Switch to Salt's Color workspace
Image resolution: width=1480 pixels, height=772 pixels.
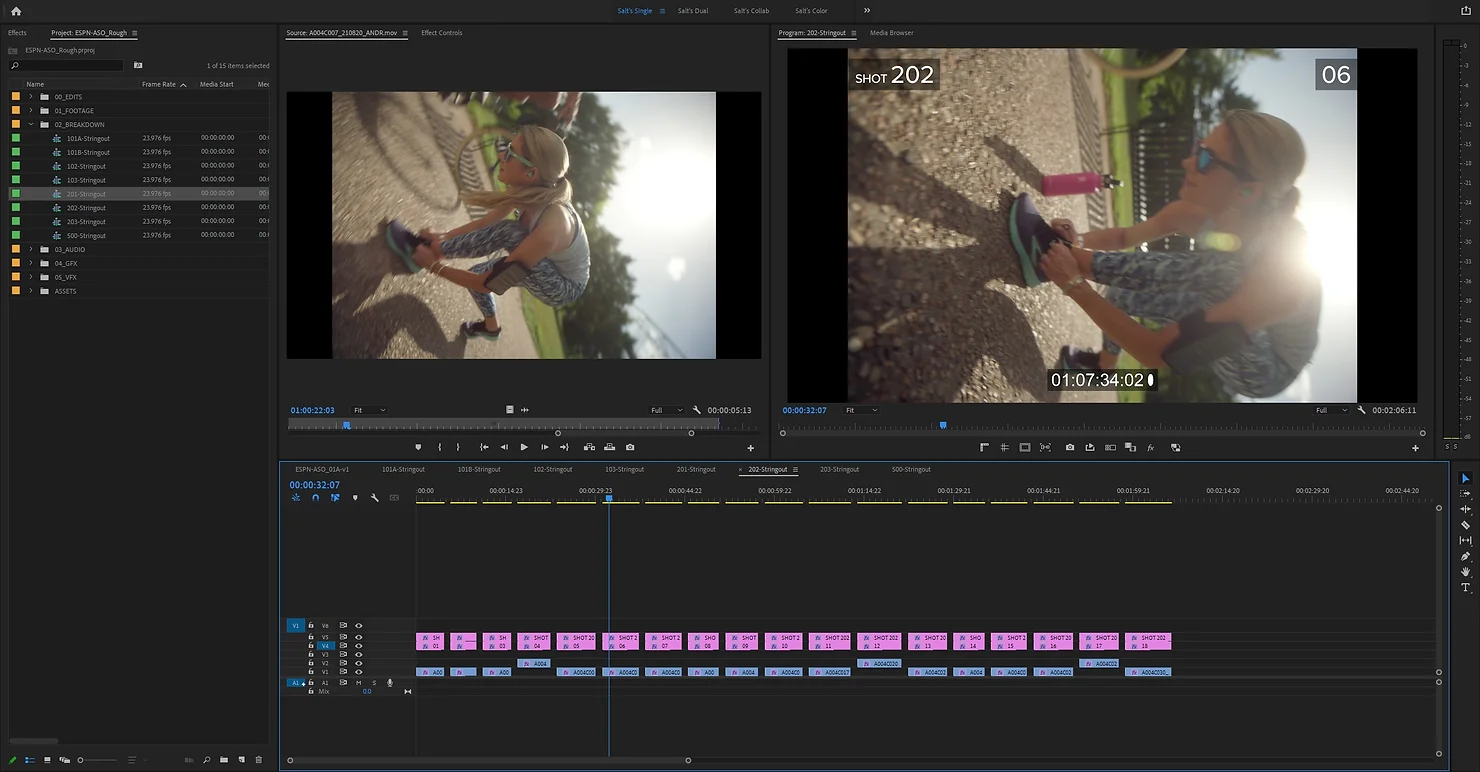click(x=811, y=11)
